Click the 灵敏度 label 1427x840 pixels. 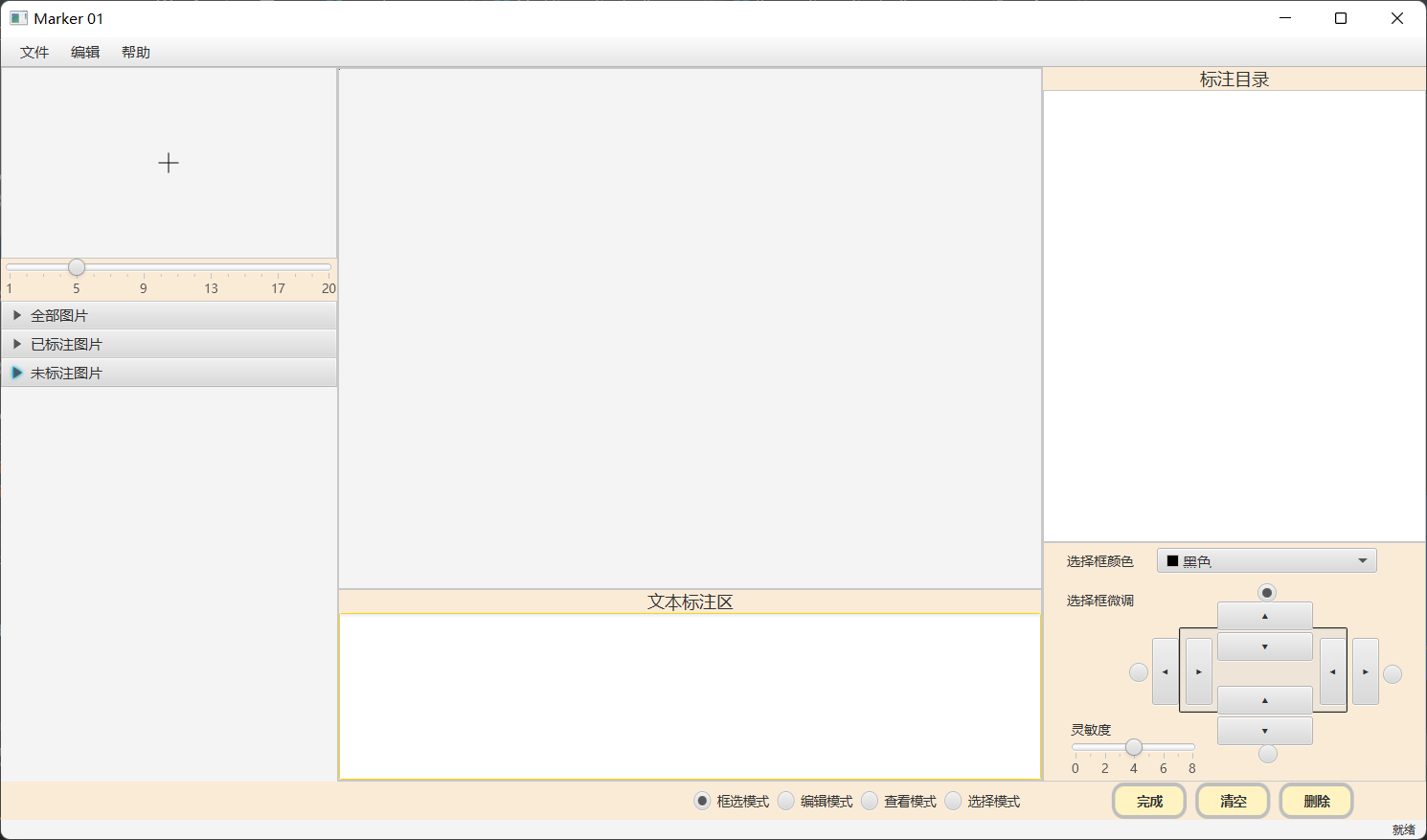coord(1091,730)
